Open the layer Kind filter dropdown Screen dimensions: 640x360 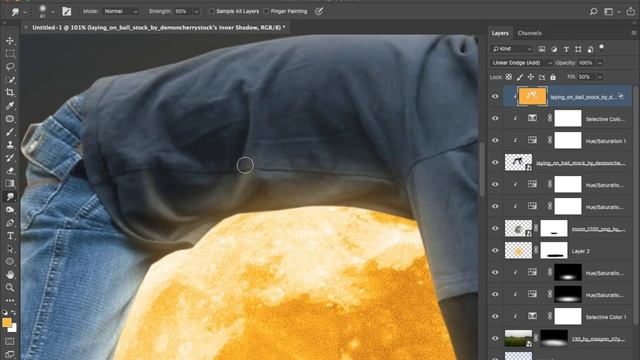[x=512, y=49]
